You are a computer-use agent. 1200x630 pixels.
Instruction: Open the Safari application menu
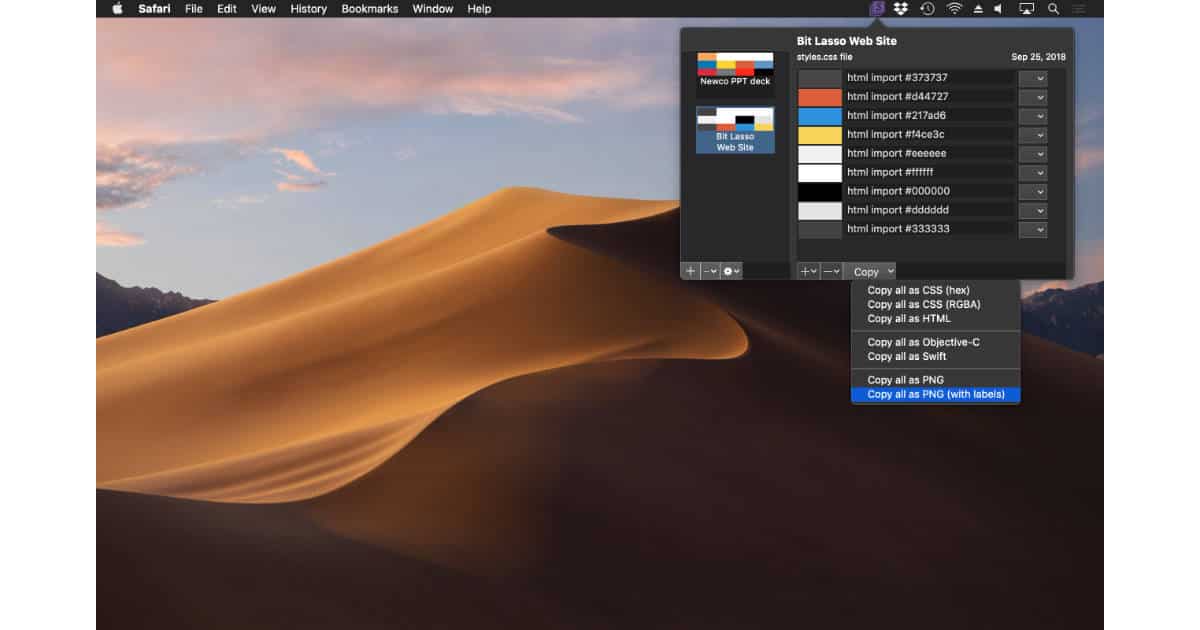(x=155, y=9)
